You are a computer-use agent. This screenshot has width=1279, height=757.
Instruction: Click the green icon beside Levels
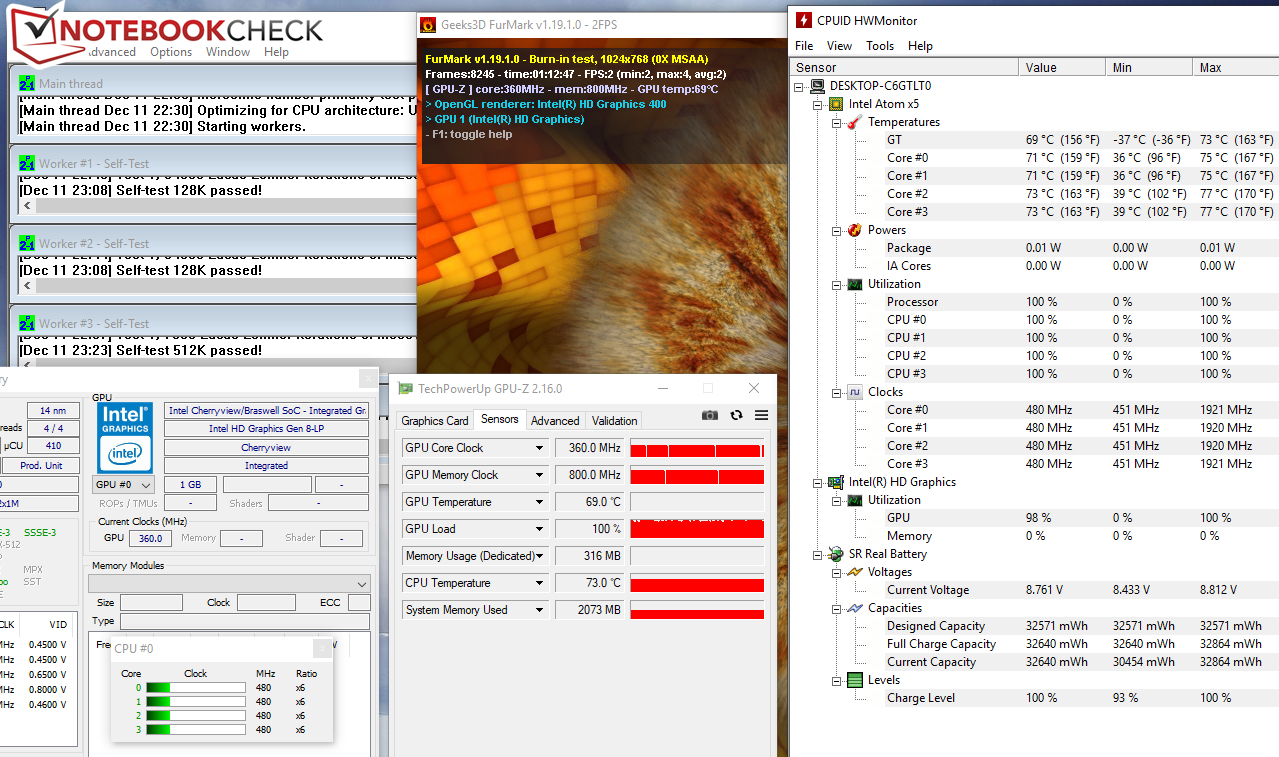click(x=854, y=680)
